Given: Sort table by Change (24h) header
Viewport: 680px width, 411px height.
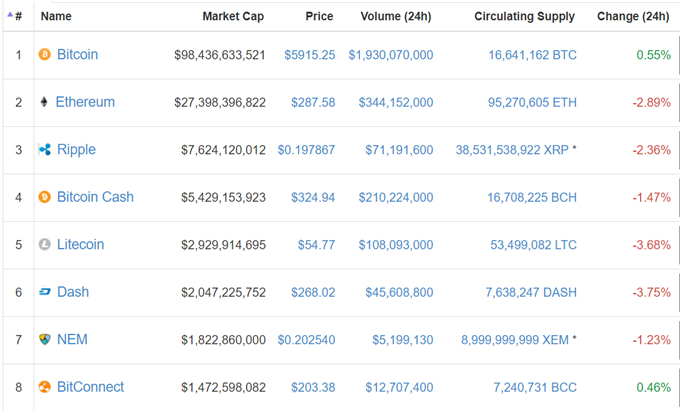Looking at the screenshot, I should (x=633, y=16).
